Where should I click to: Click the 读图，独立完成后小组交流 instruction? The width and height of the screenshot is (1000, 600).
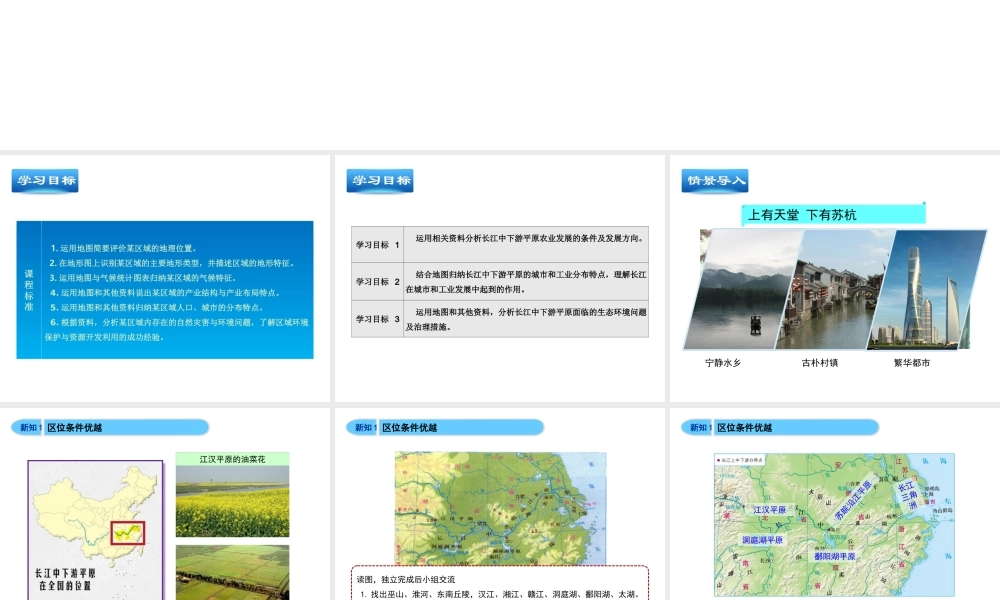(x=406, y=580)
